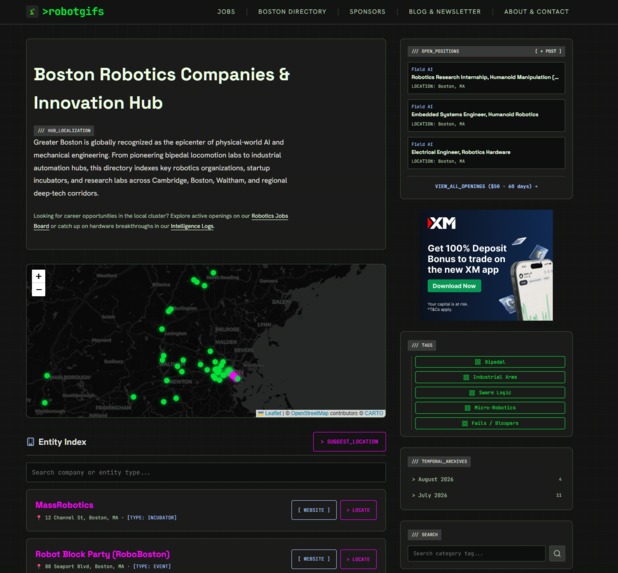Select the Fails / Bloopers tag
618x573 pixels.
click(x=490, y=423)
